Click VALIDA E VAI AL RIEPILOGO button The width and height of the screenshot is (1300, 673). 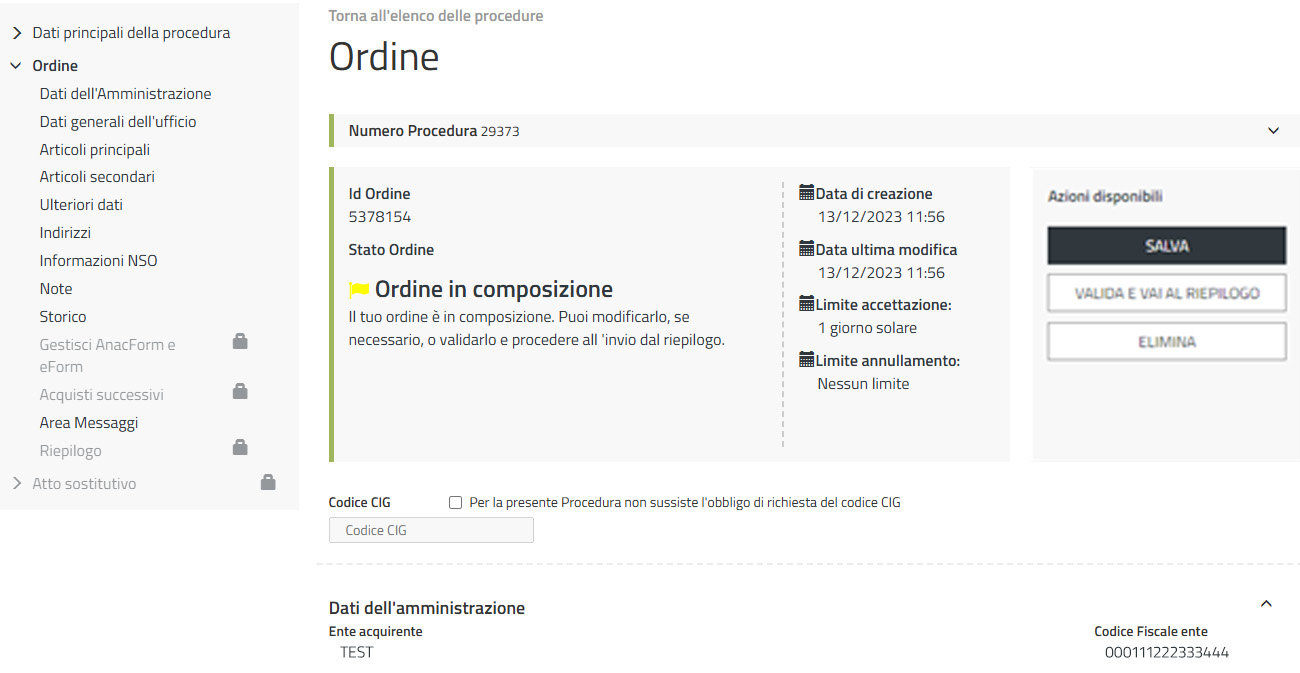[x=1166, y=294]
